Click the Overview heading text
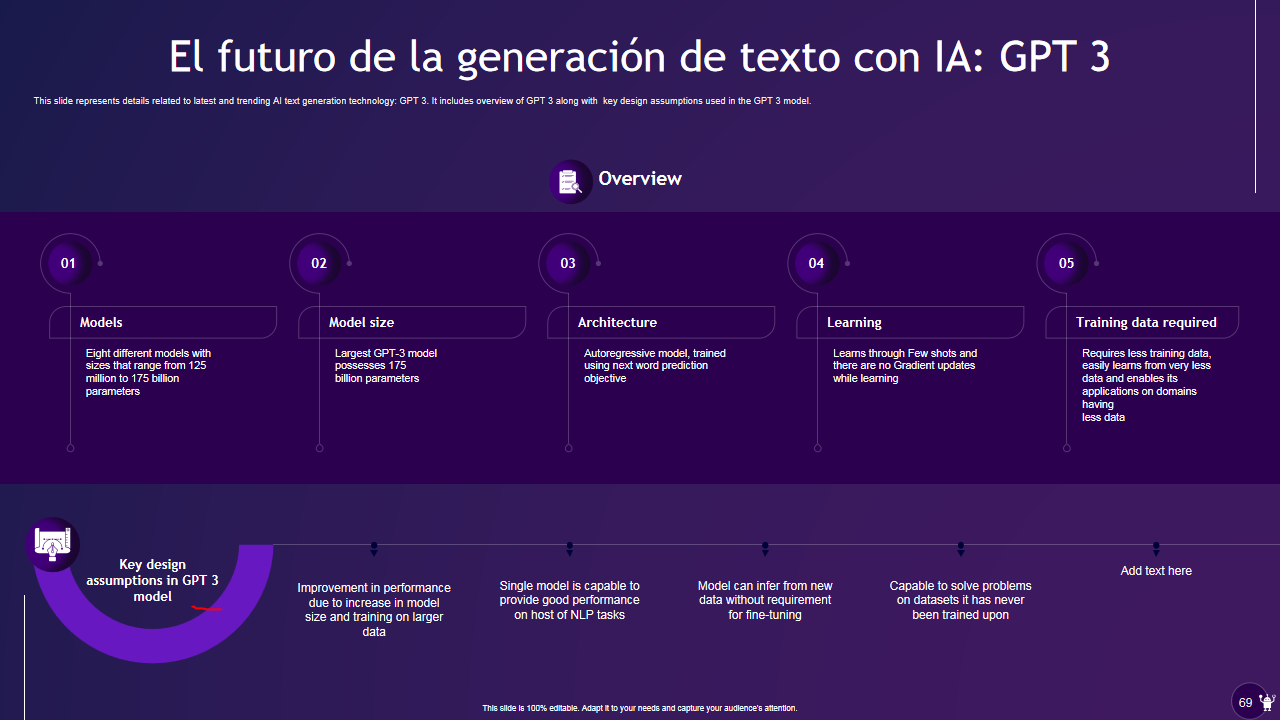1280x720 pixels. click(640, 178)
